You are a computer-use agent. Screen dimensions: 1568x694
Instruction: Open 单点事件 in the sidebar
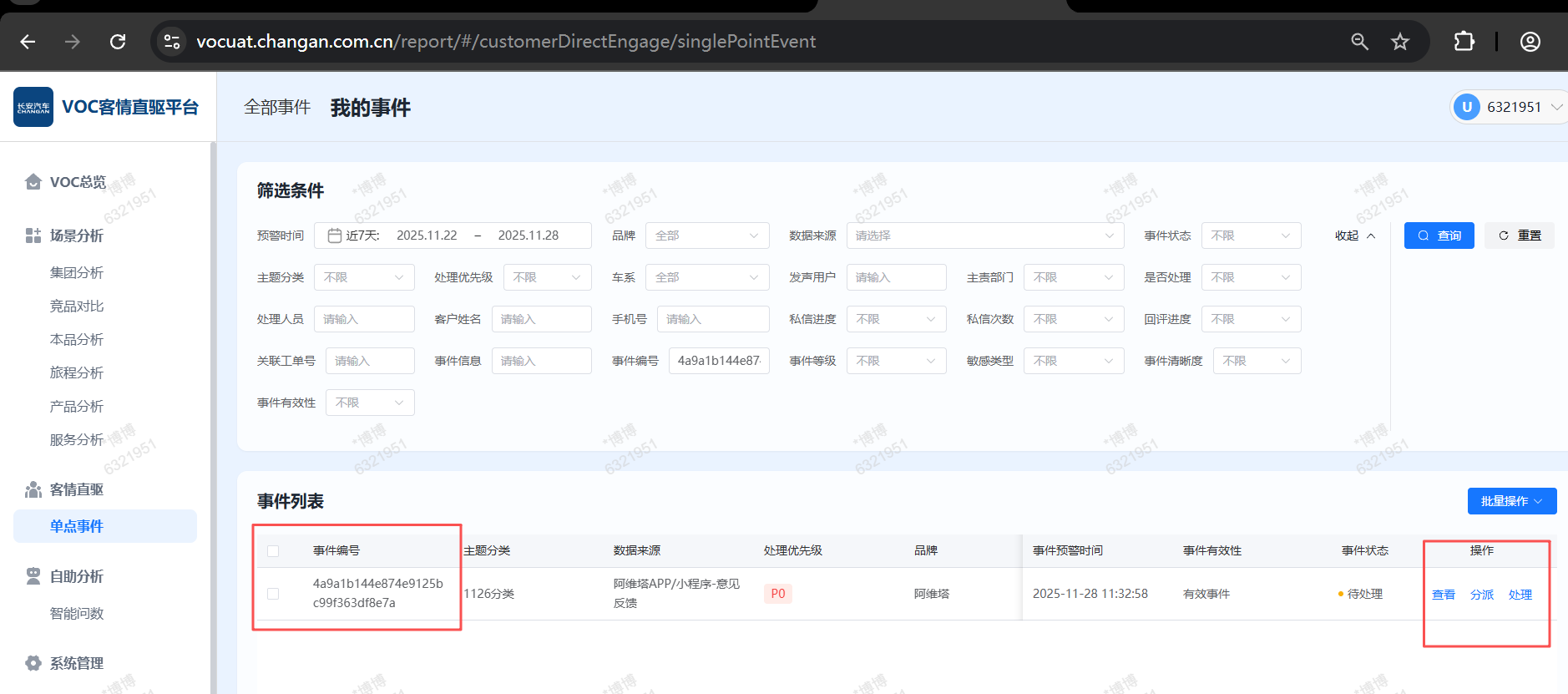point(77,526)
